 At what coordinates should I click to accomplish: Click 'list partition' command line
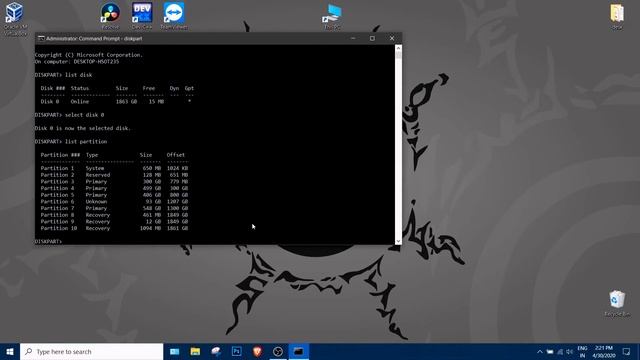click(x=71, y=141)
